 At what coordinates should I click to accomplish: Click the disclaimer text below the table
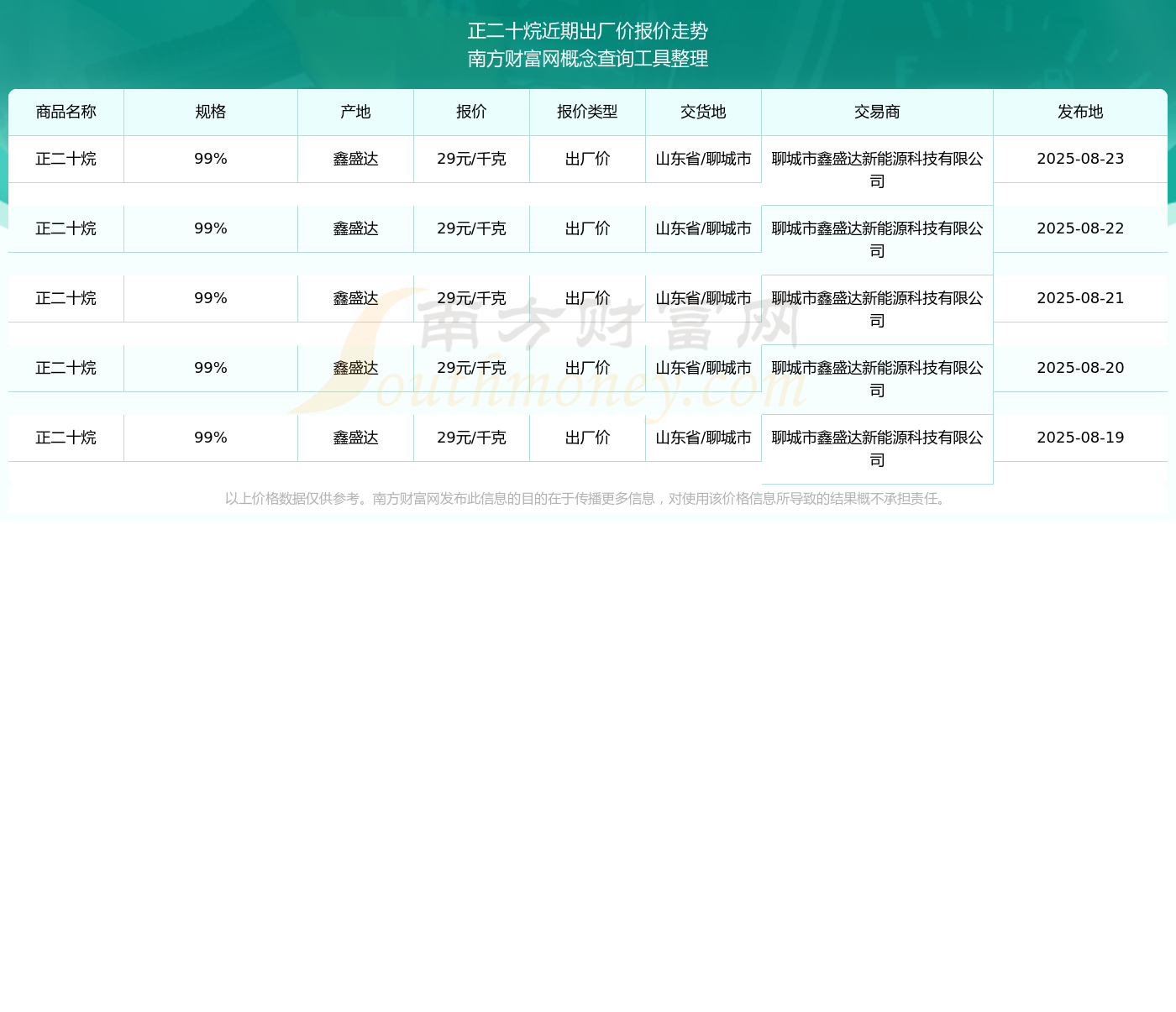coord(588,499)
